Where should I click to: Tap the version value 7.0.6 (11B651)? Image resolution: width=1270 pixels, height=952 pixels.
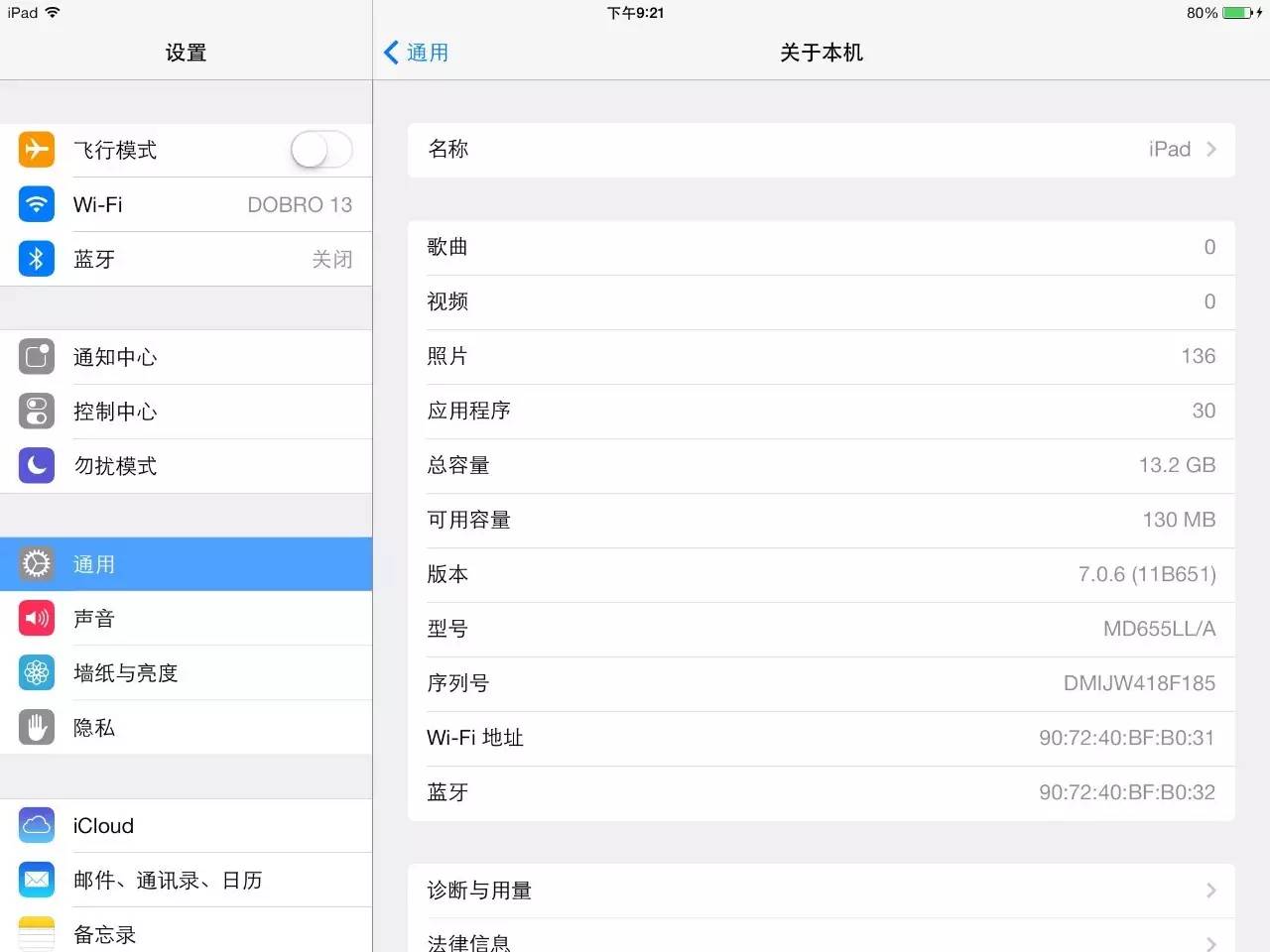[1147, 574]
